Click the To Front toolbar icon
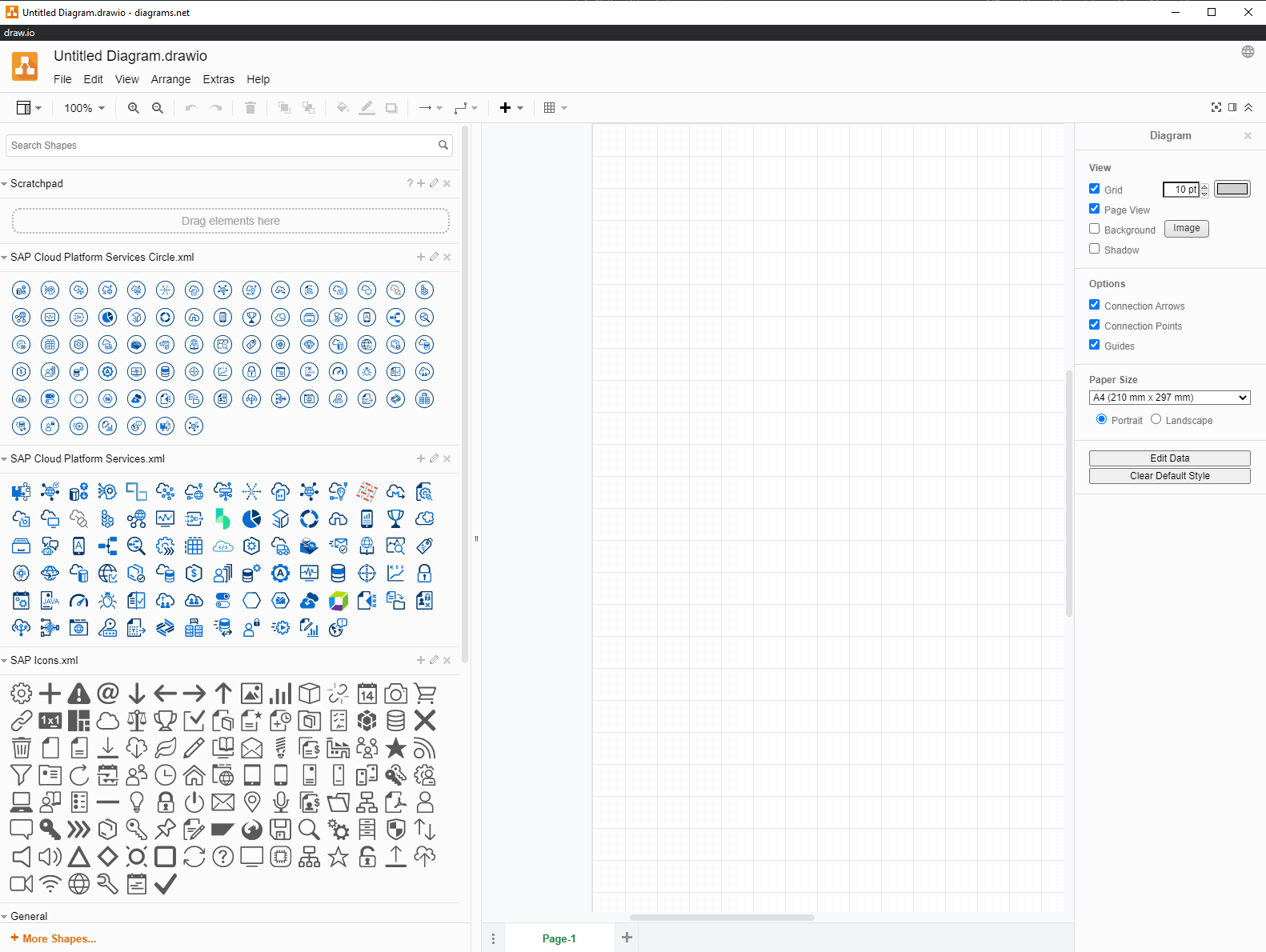Viewport: 1266px width, 952px height. coord(284,108)
